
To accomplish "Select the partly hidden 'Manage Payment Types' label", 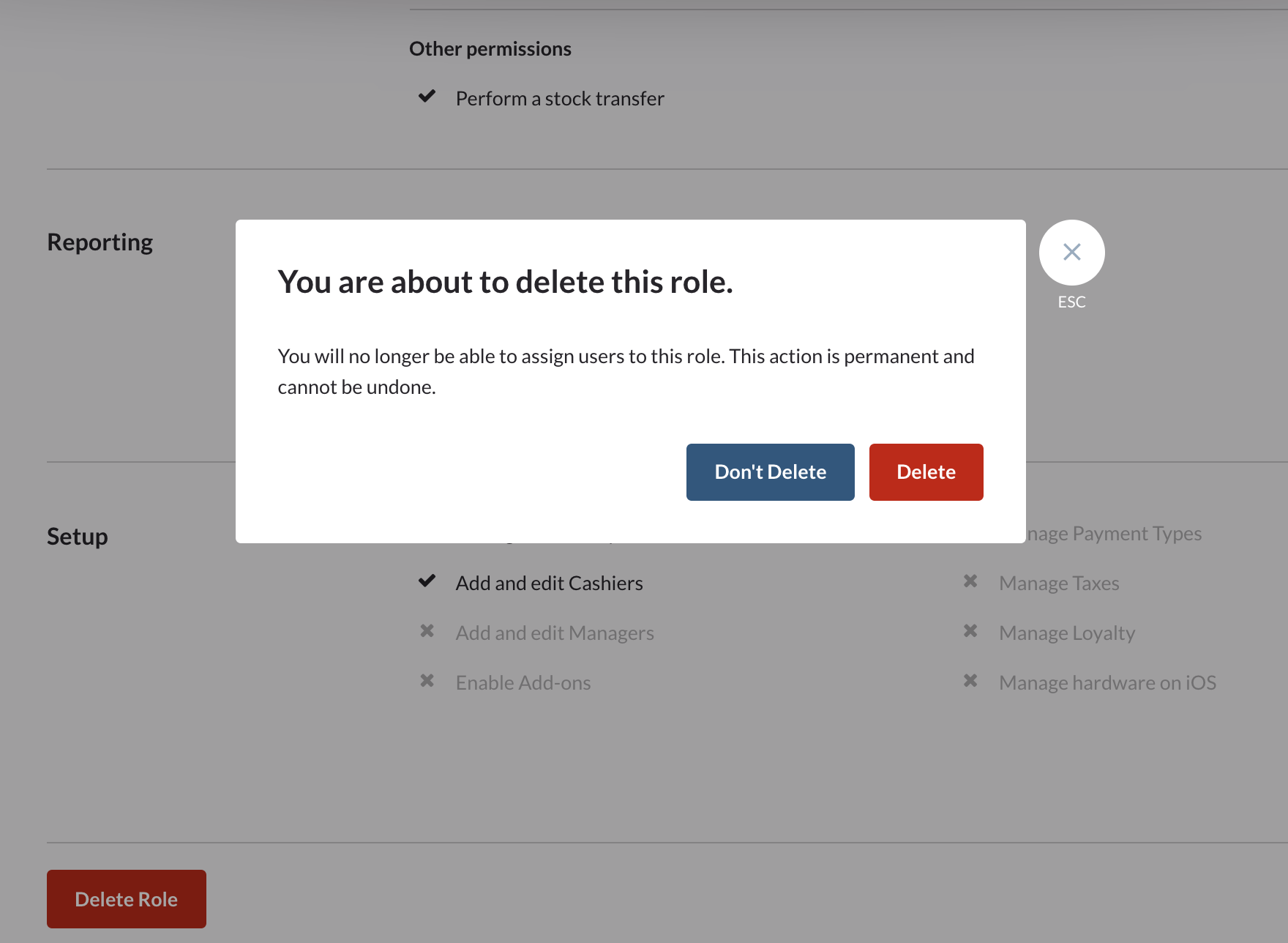I will tap(1114, 533).
